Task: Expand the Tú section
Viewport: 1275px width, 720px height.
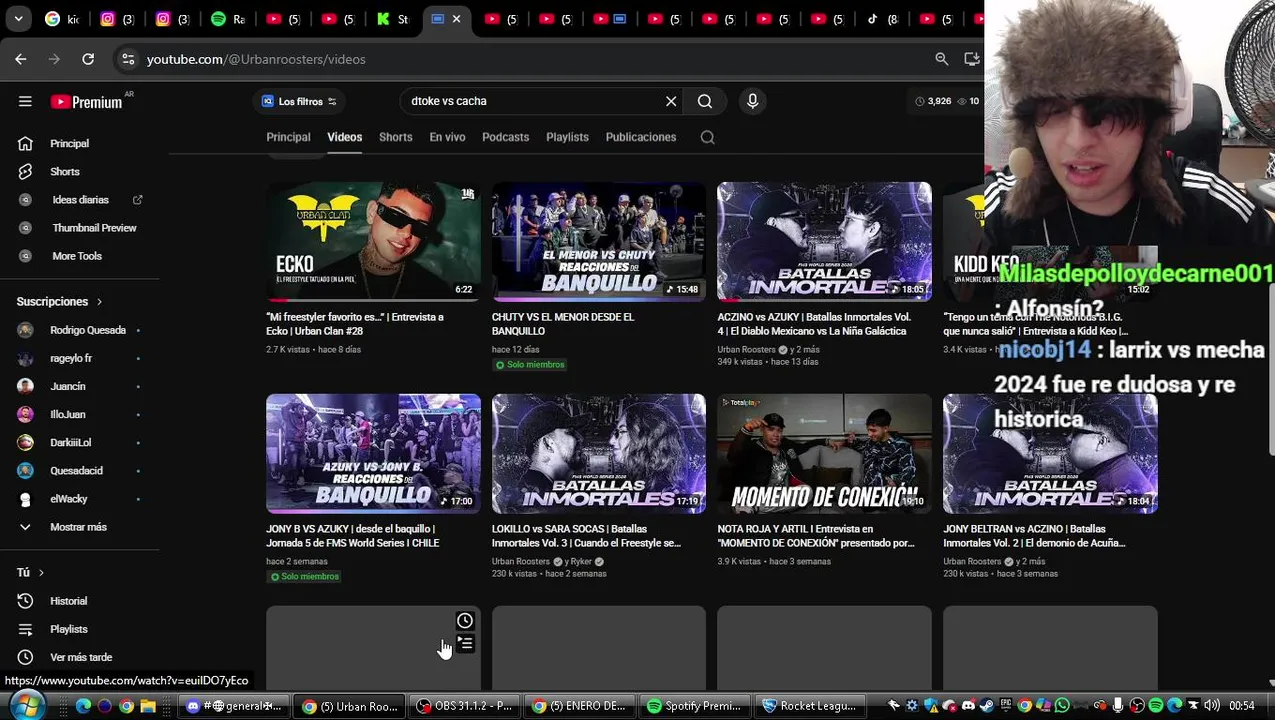Action: (31, 573)
